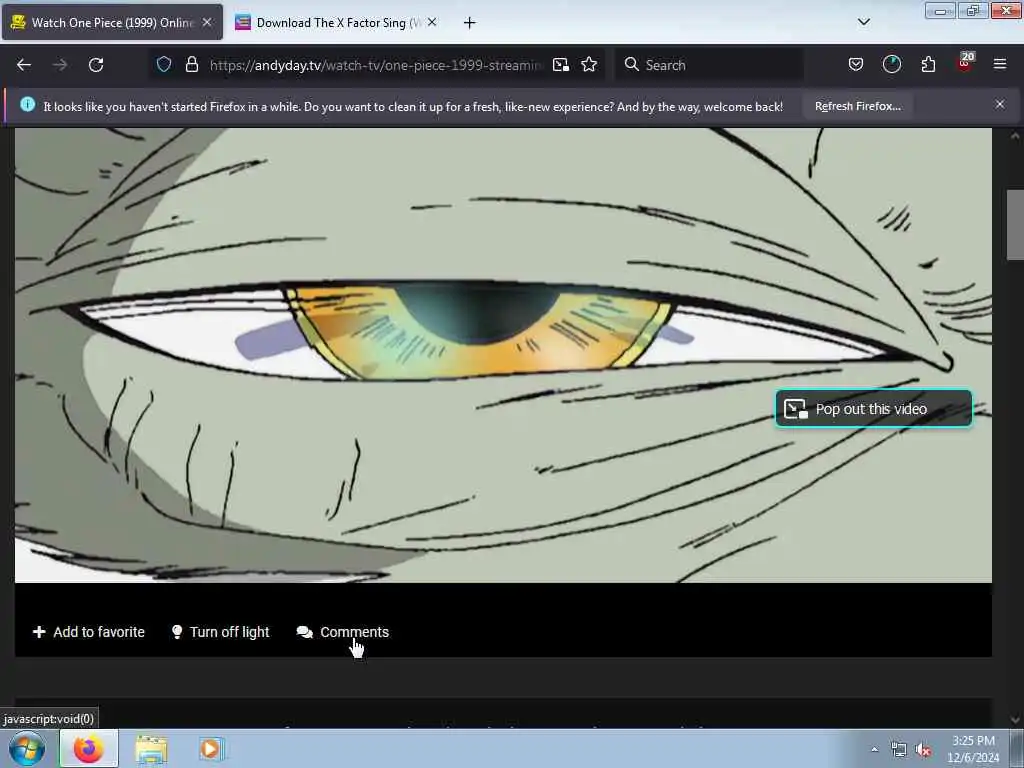Viewport: 1024px width, 768px height.
Task: Click the URL address bar field
Action: coord(376,65)
